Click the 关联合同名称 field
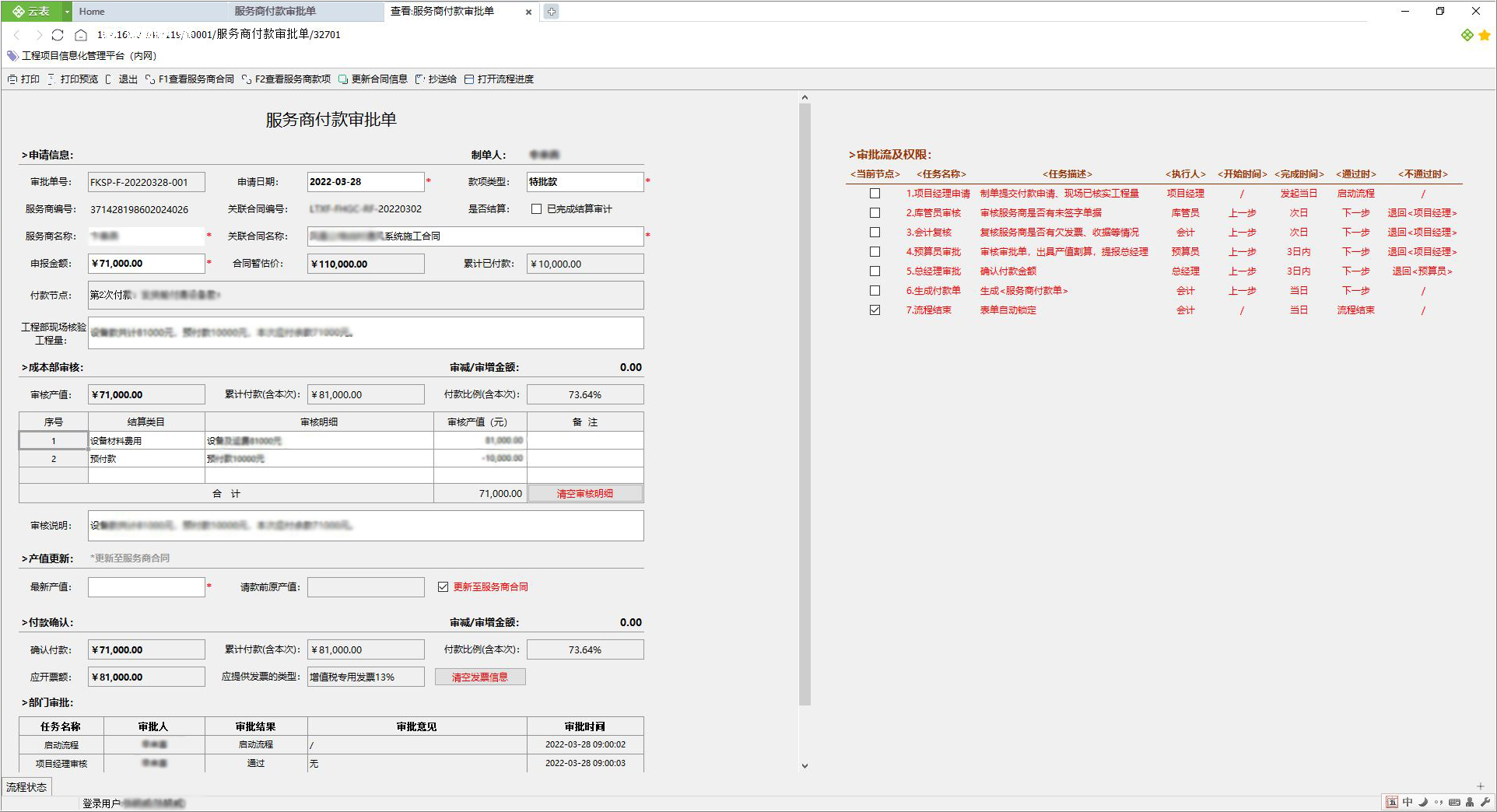The height and width of the screenshot is (812, 1497). tap(475, 236)
